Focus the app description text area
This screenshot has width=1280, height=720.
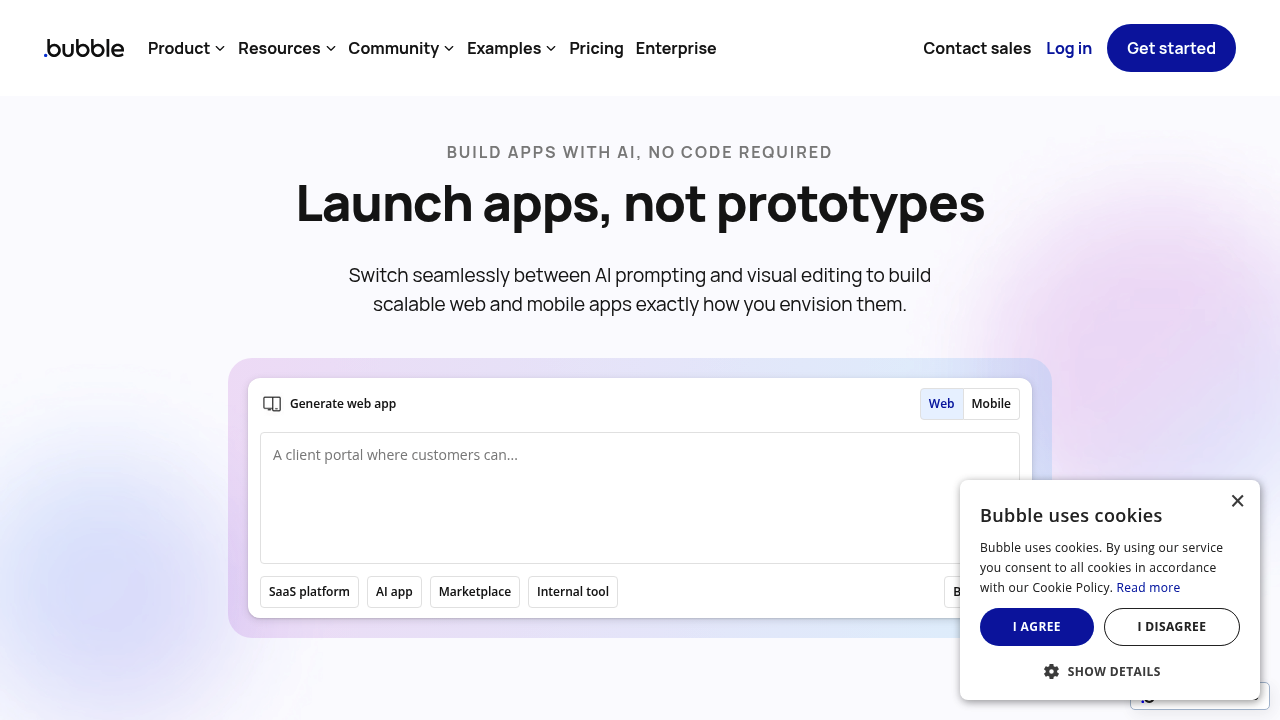click(640, 498)
